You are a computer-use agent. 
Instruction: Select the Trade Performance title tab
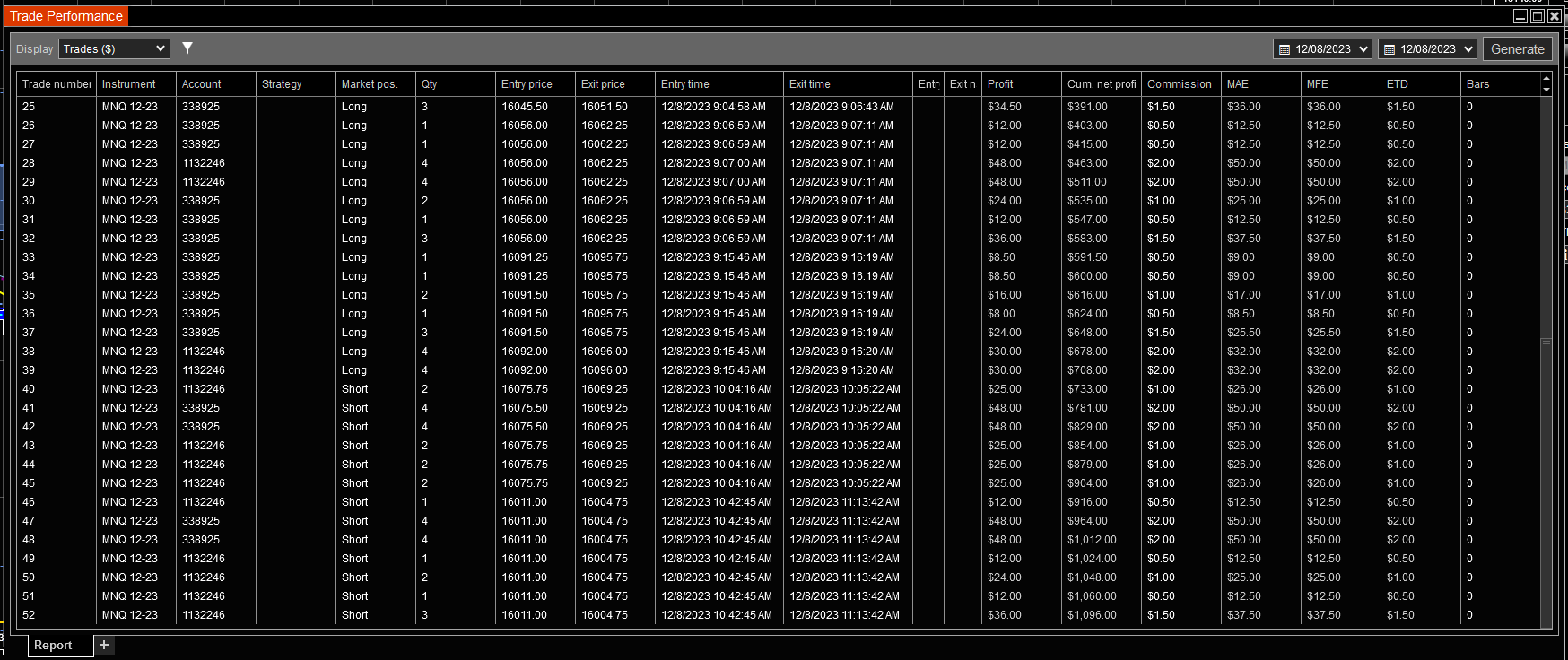(x=66, y=16)
